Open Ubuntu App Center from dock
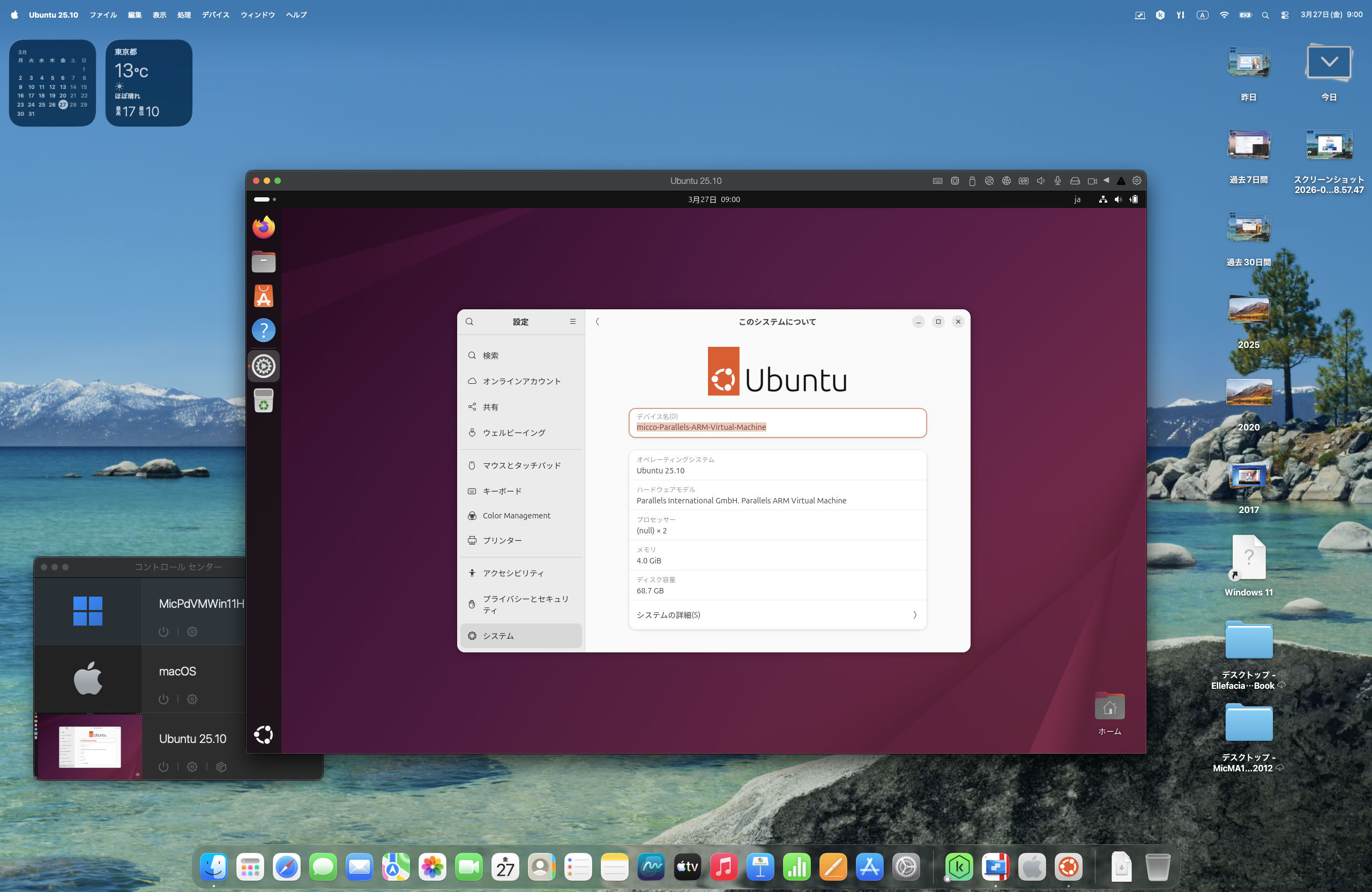1372x892 pixels. (x=264, y=296)
